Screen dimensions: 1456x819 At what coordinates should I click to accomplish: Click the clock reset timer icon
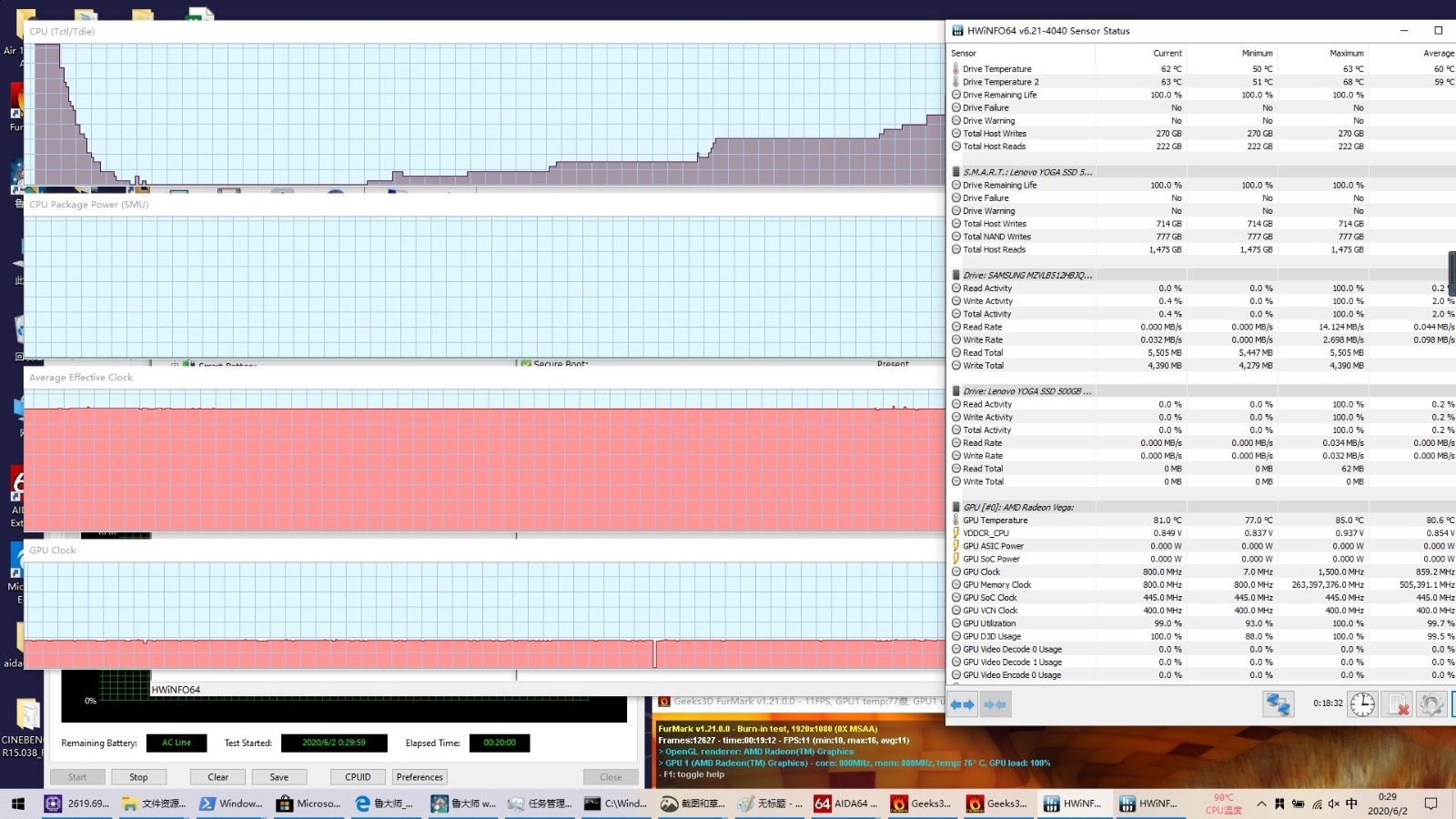pyautogui.click(x=1362, y=704)
